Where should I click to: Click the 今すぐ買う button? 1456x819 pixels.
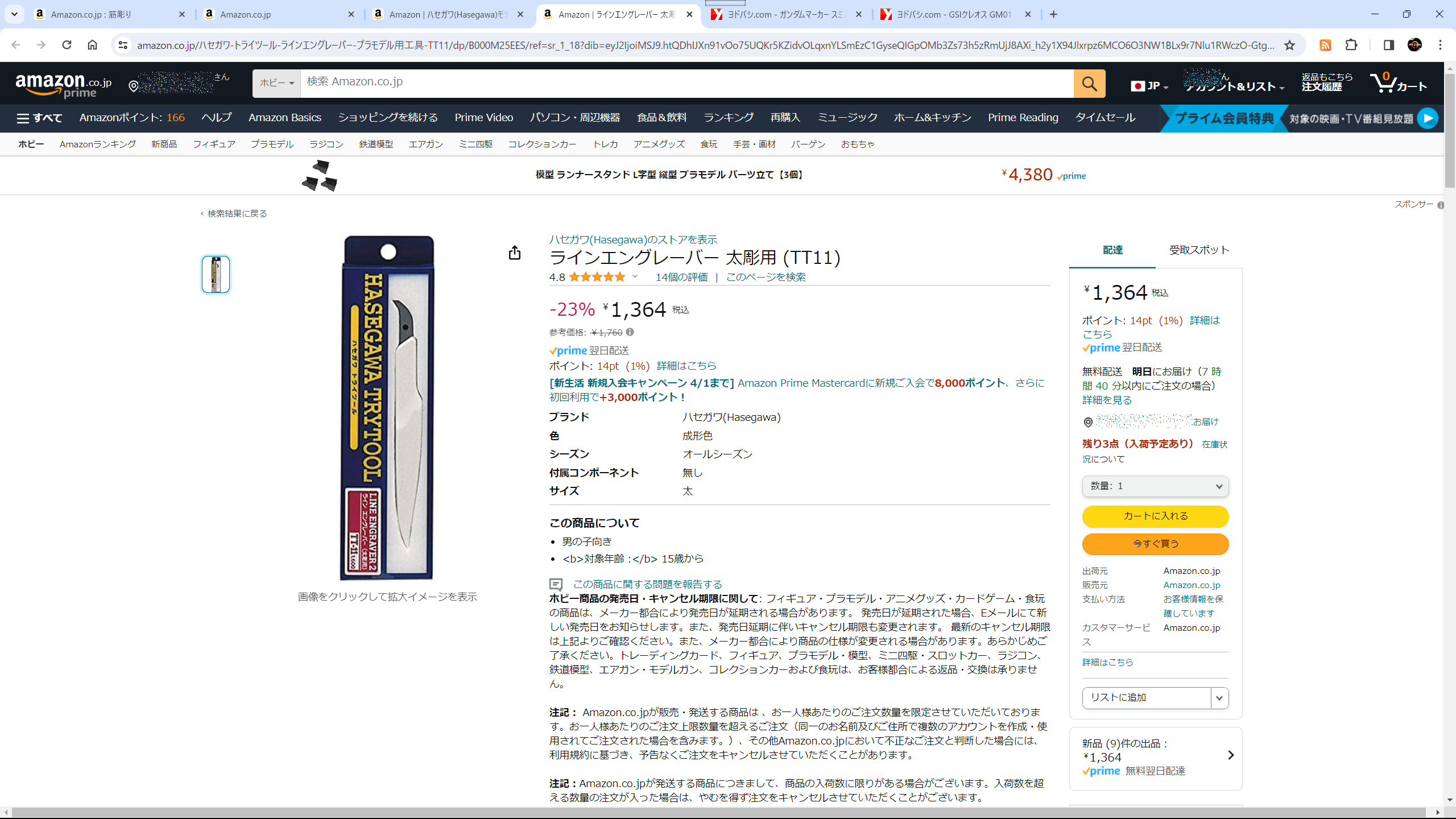click(x=1155, y=544)
